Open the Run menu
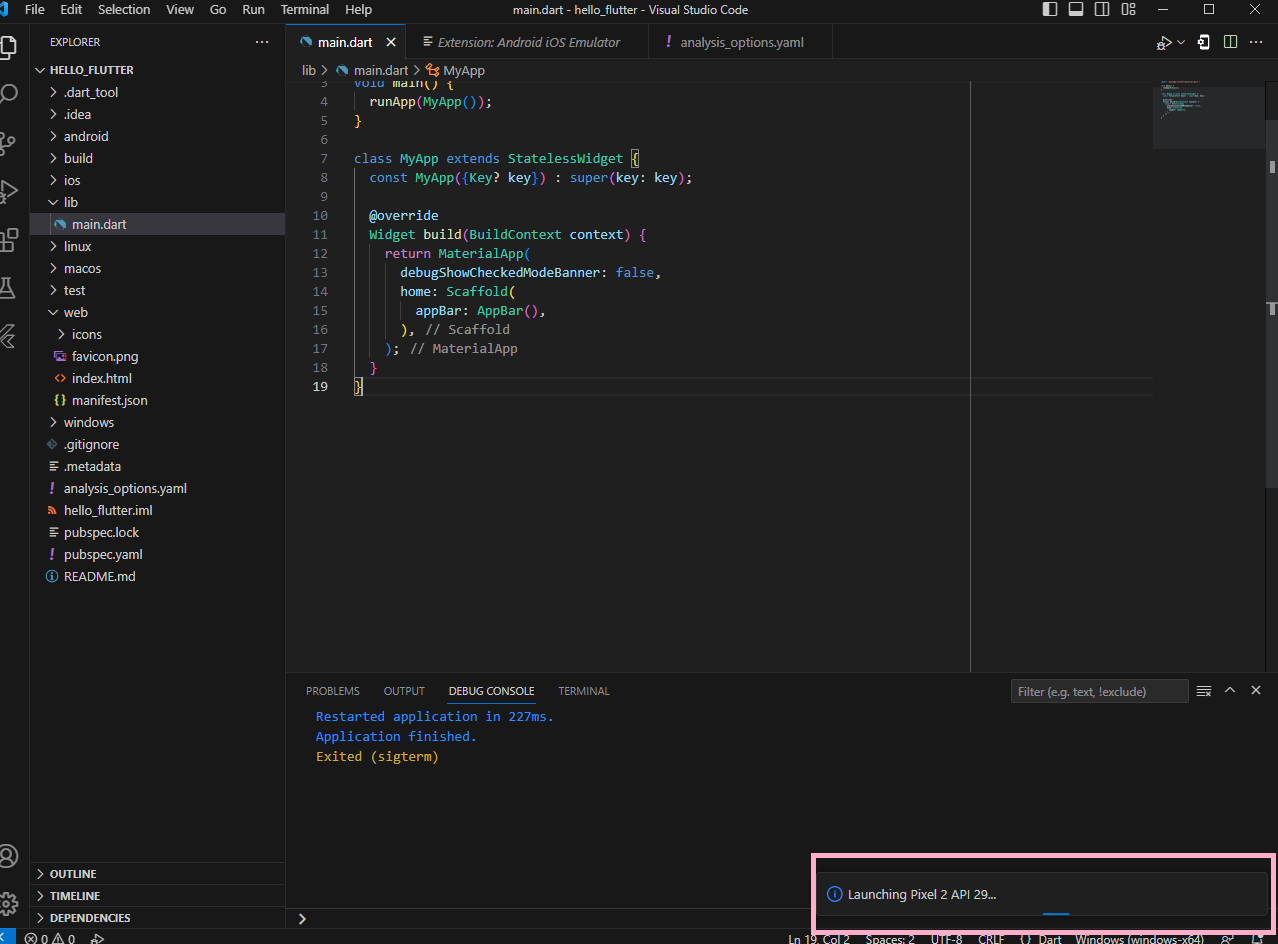The image size is (1278, 944). (x=254, y=9)
